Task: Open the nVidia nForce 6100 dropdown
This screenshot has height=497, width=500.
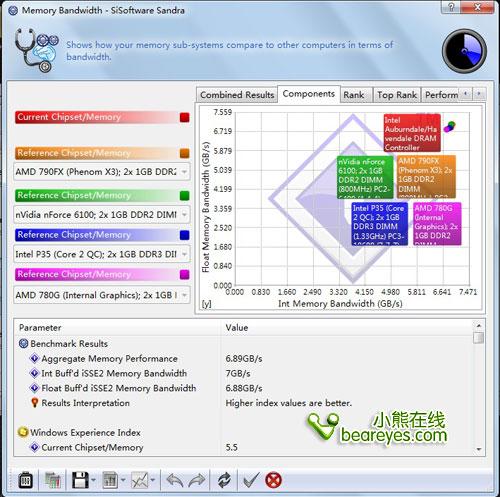Action: (184, 215)
